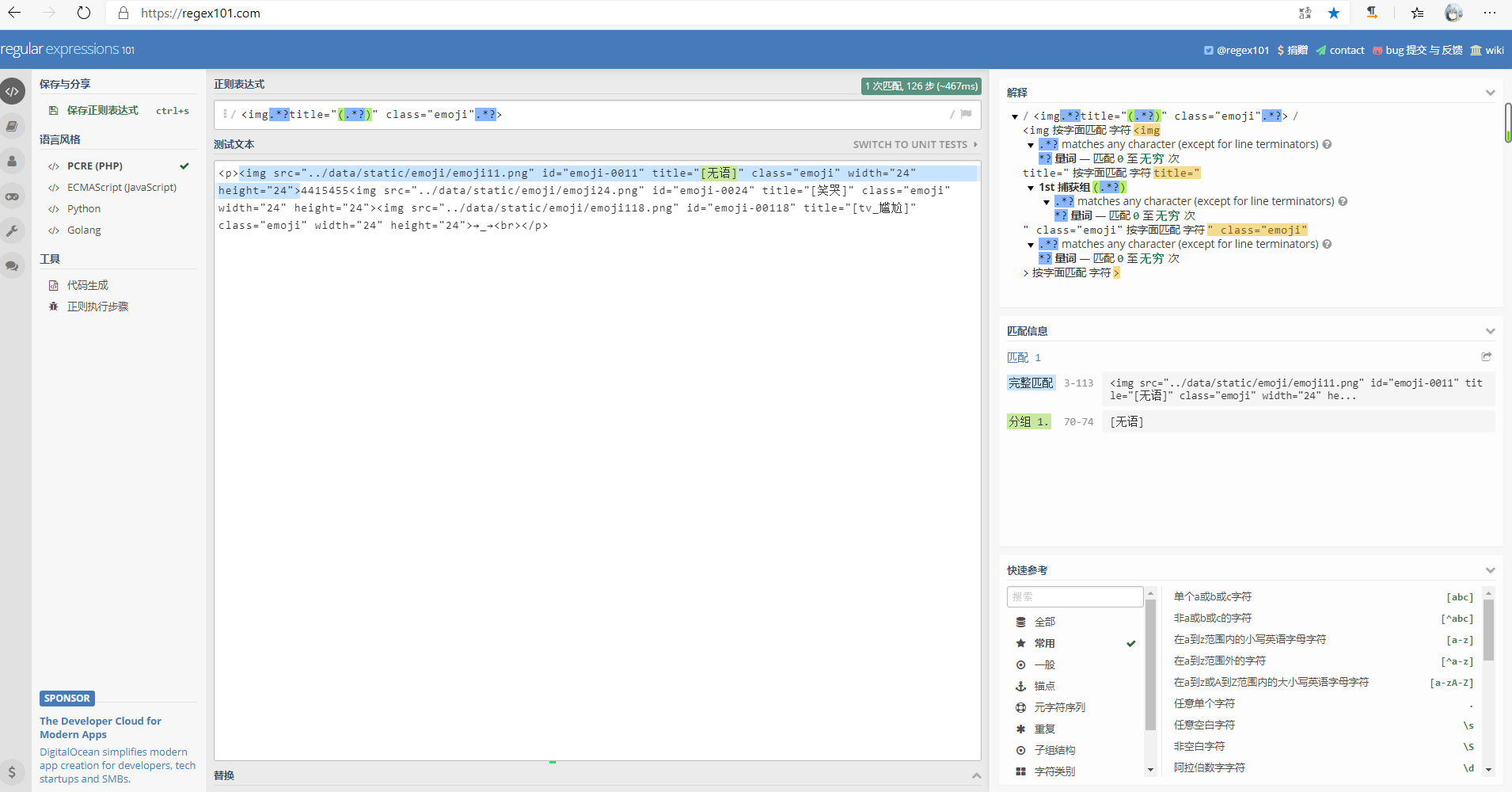This screenshot has height=792, width=1512.
Task: Expand the 替换 substitution panel
Action: [x=976, y=776]
